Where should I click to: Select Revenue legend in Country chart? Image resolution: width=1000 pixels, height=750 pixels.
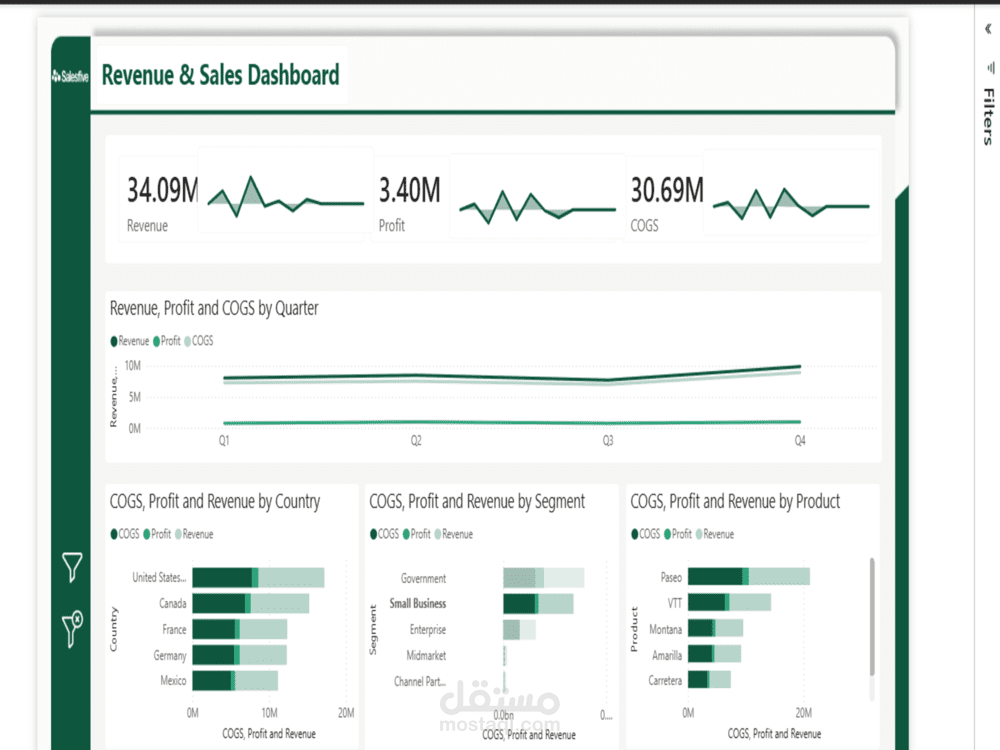195,534
